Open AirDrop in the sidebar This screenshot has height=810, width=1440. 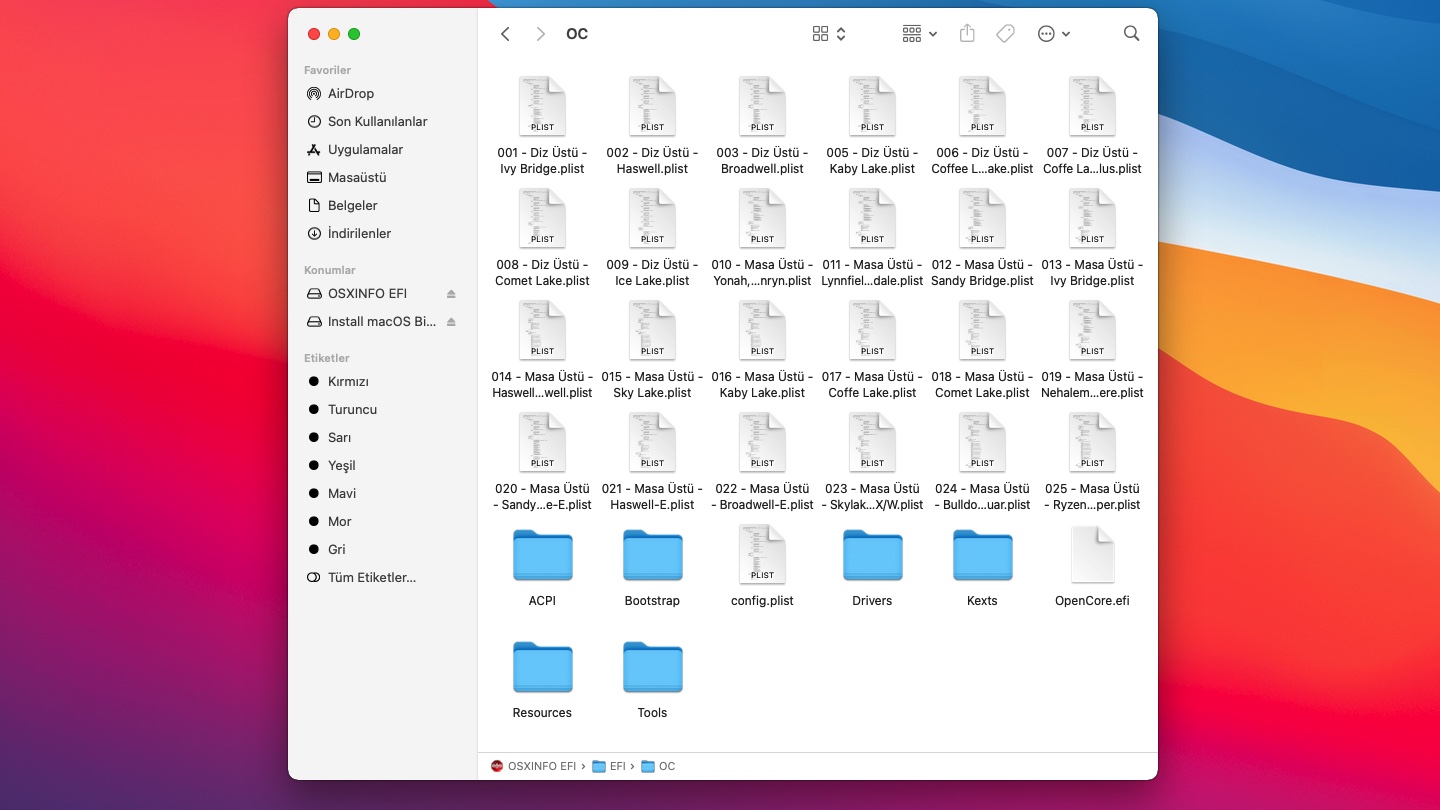tap(350, 94)
